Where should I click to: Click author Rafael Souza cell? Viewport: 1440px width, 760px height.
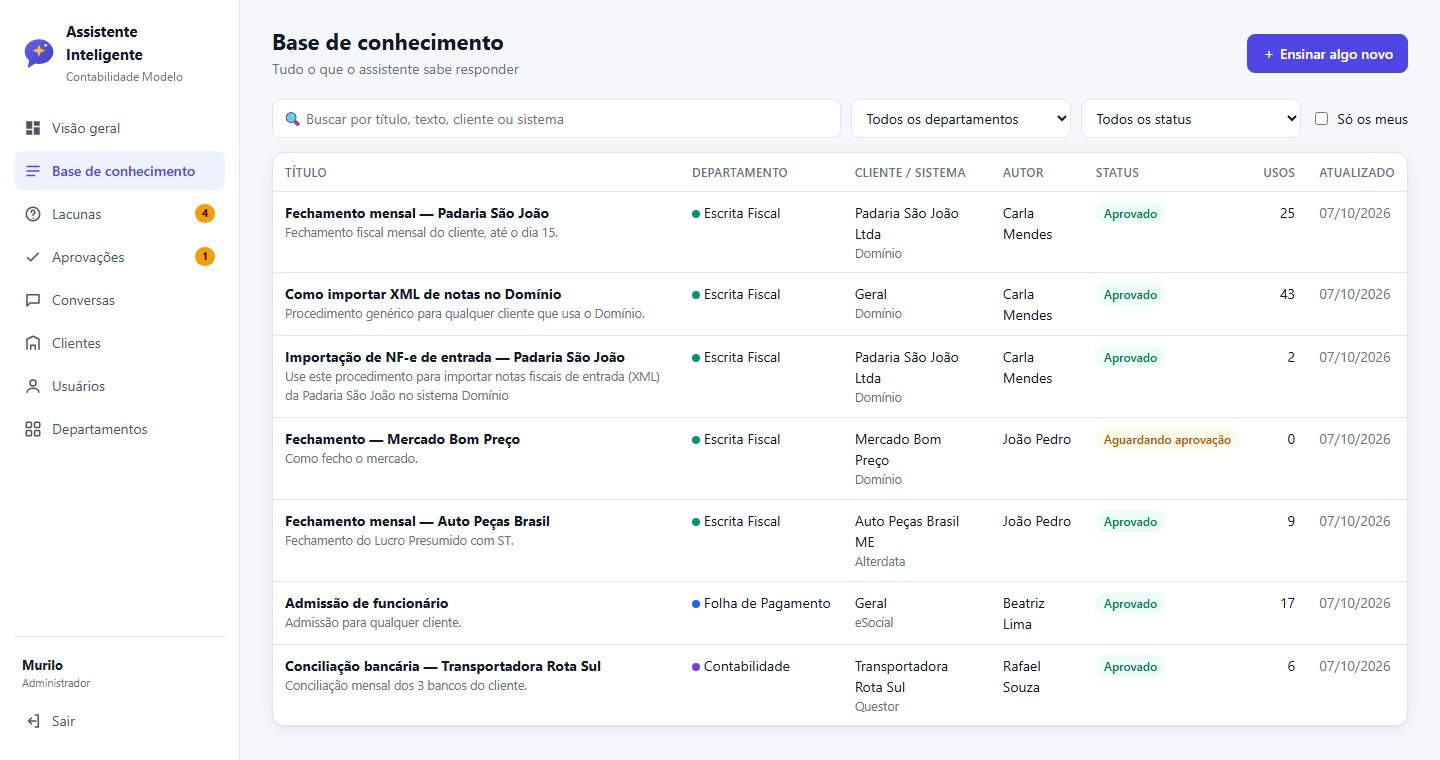(x=1021, y=677)
